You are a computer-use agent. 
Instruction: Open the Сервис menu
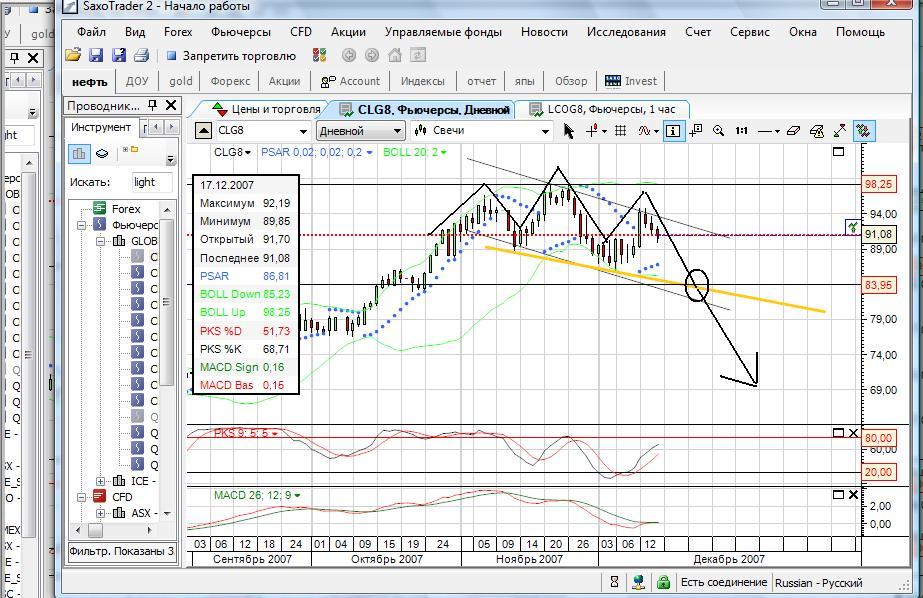pos(750,32)
